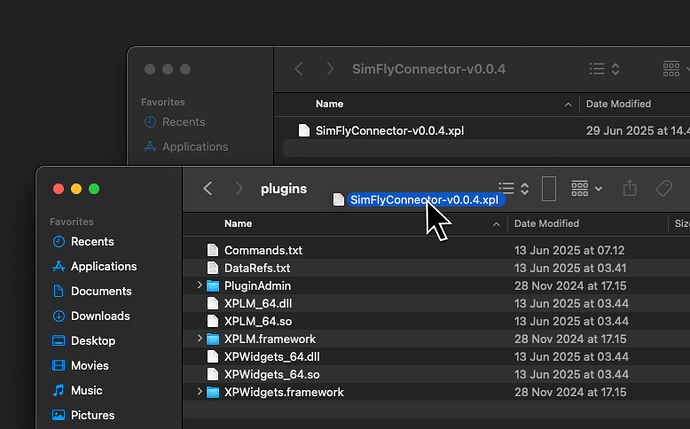Click the Share icon in plugins toolbar

(630, 188)
